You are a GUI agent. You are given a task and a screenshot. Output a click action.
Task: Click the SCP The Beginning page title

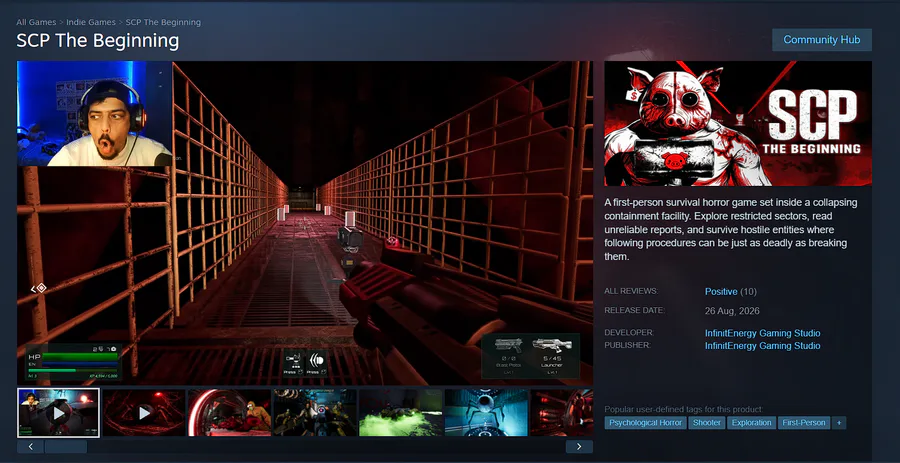coord(98,41)
